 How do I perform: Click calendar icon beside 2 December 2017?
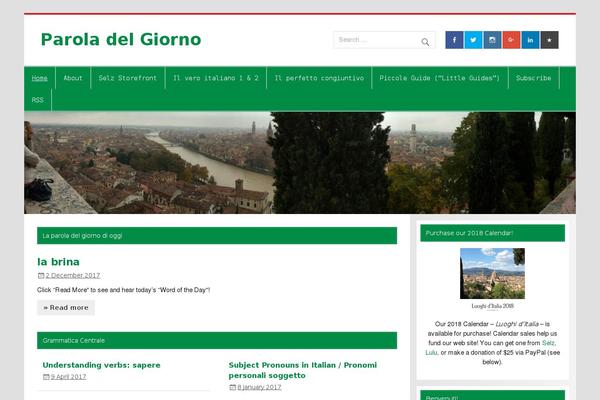click(x=41, y=275)
